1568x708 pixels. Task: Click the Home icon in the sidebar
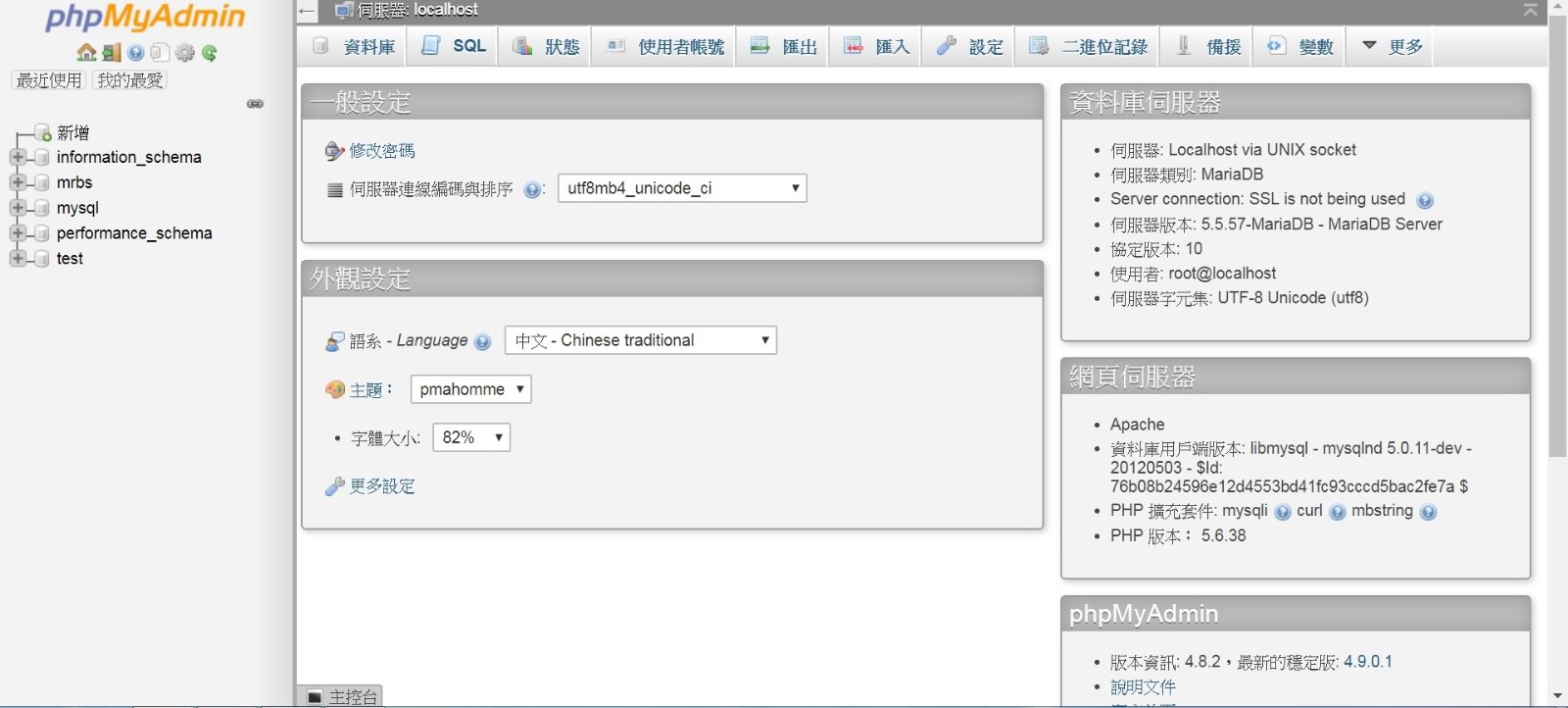click(86, 53)
